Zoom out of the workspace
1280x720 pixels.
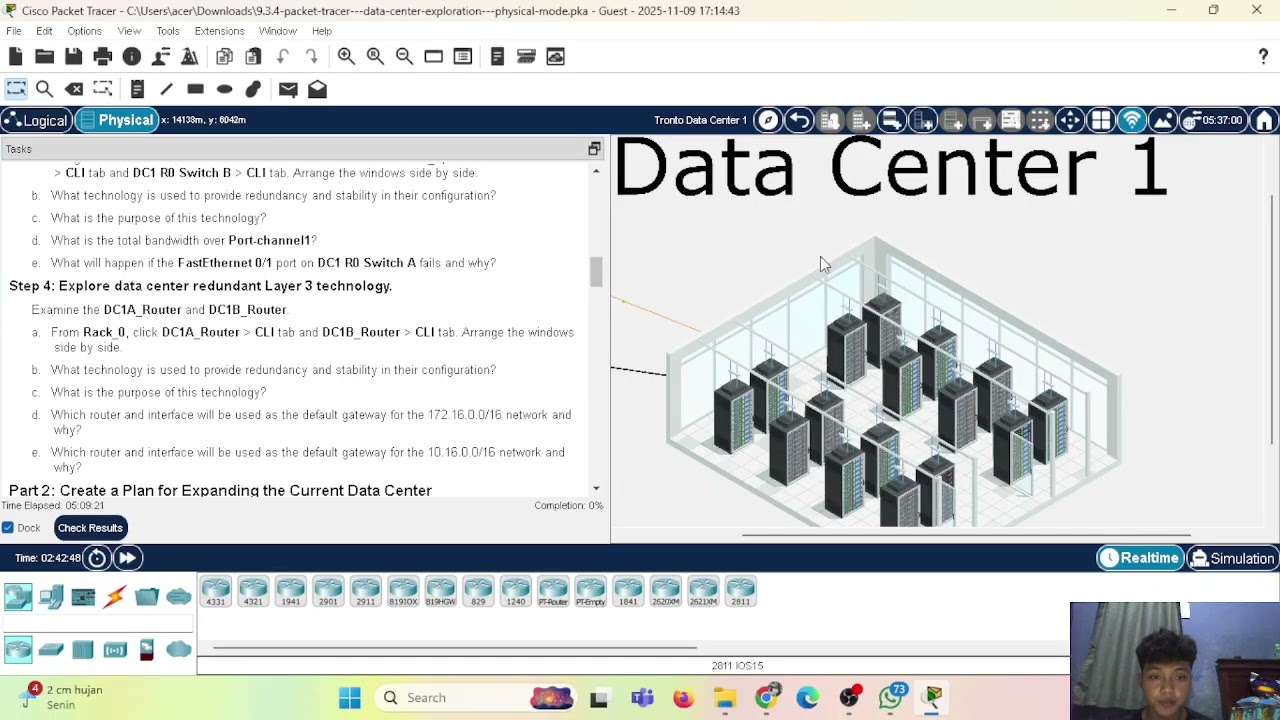(404, 57)
